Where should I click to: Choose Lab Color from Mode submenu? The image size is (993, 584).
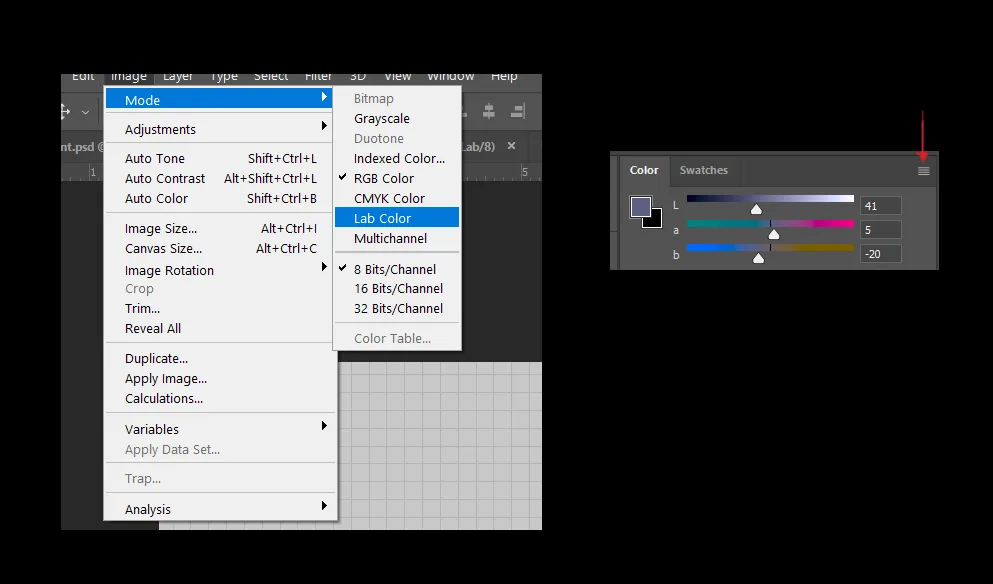(x=397, y=218)
